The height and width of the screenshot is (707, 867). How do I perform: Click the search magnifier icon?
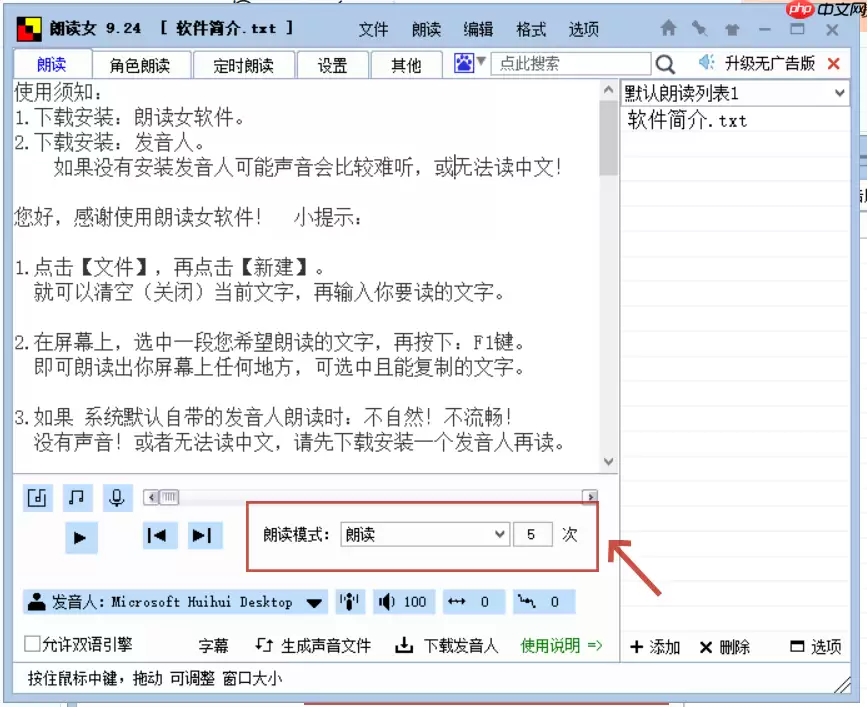[x=666, y=63]
